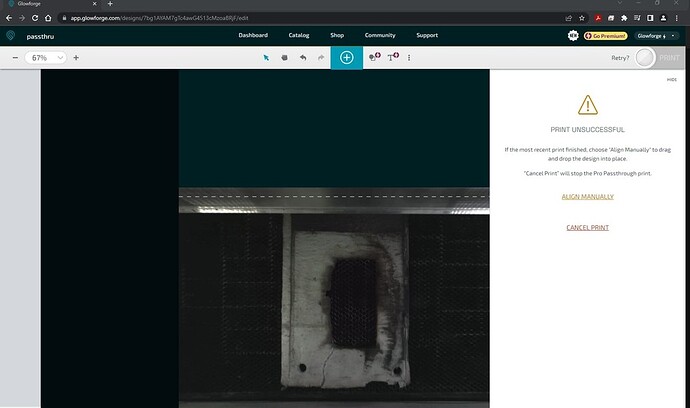This screenshot has height=408, width=690.
Task: Click the passthru design name
Action: [40, 37]
